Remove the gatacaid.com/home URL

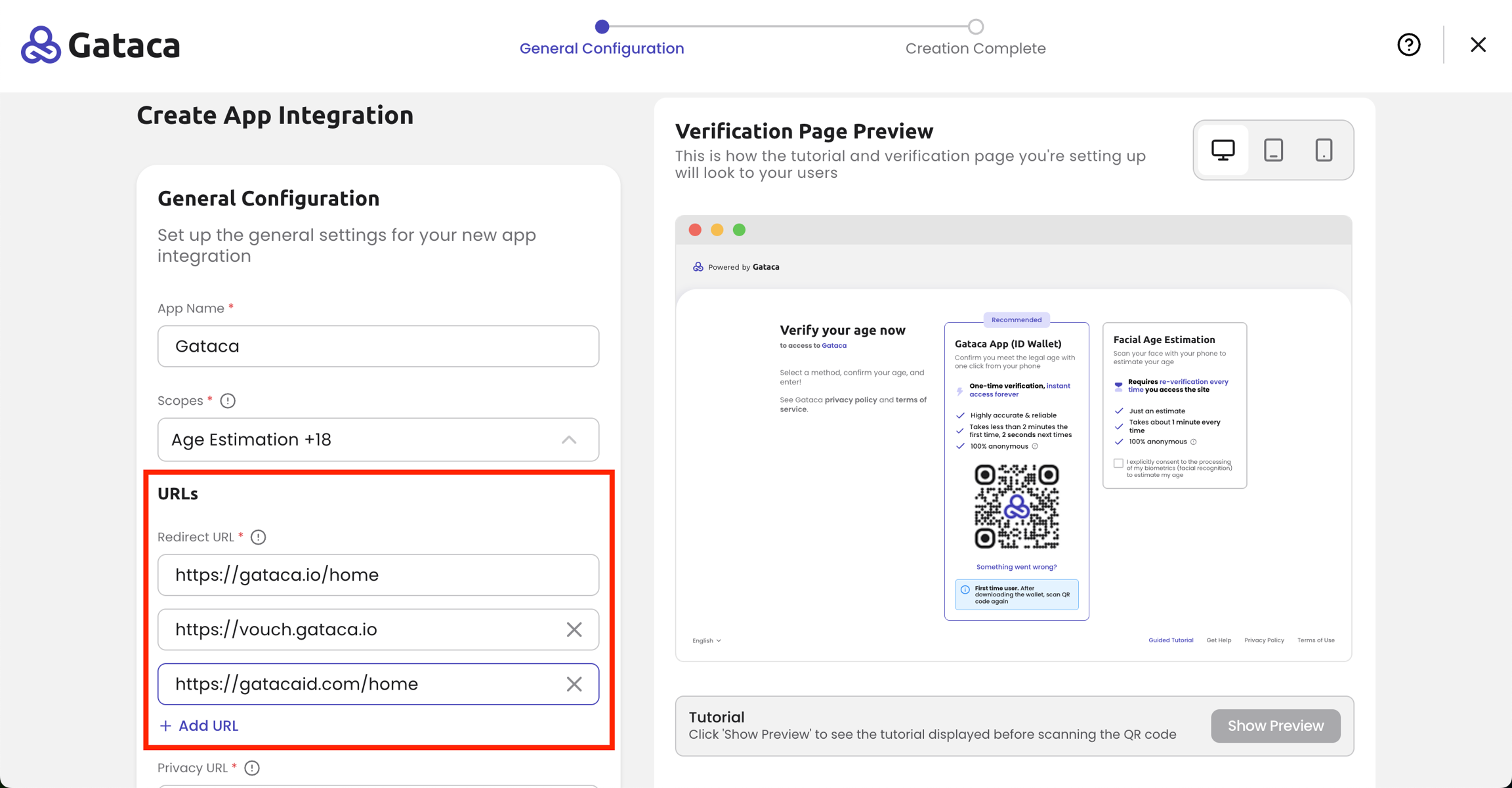tap(574, 684)
